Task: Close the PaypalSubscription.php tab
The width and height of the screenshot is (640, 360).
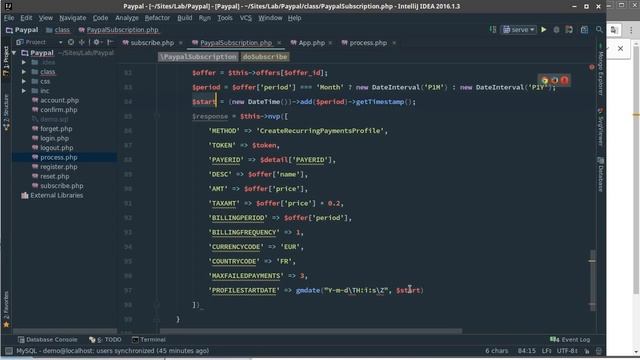Action: [279, 43]
